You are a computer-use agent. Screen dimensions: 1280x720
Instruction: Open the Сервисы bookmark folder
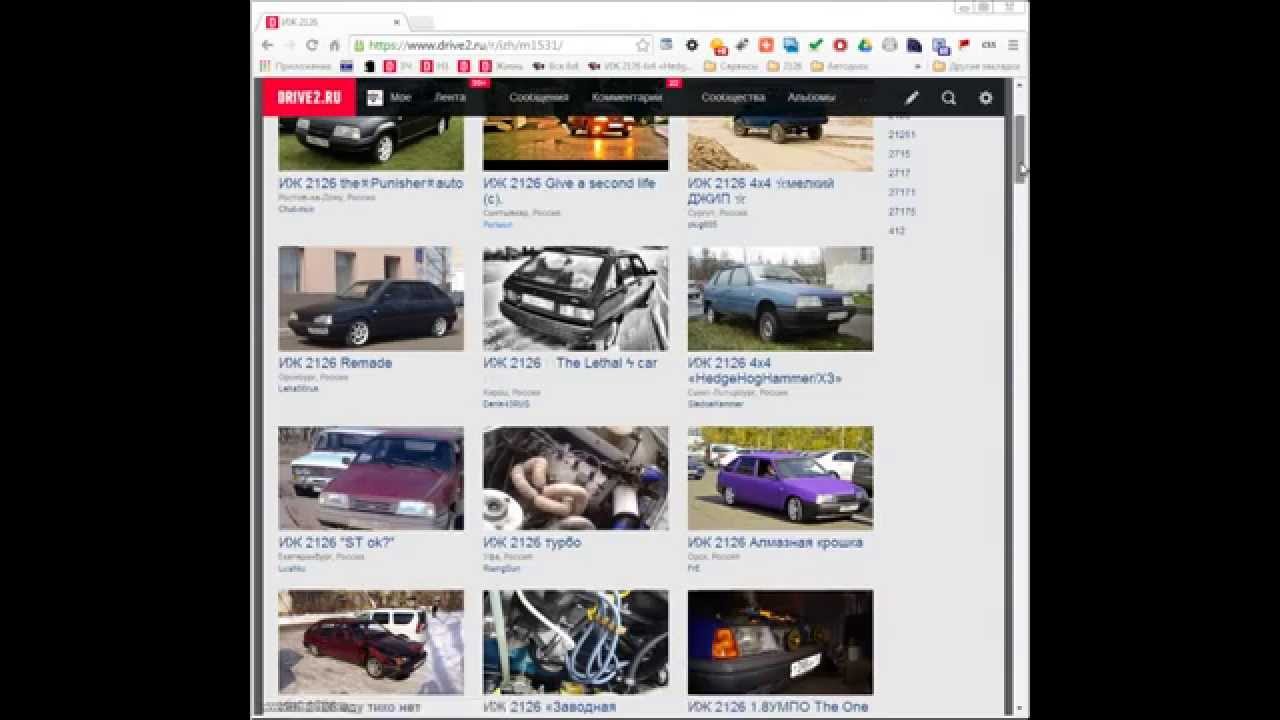pyautogui.click(x=729, y=66)
